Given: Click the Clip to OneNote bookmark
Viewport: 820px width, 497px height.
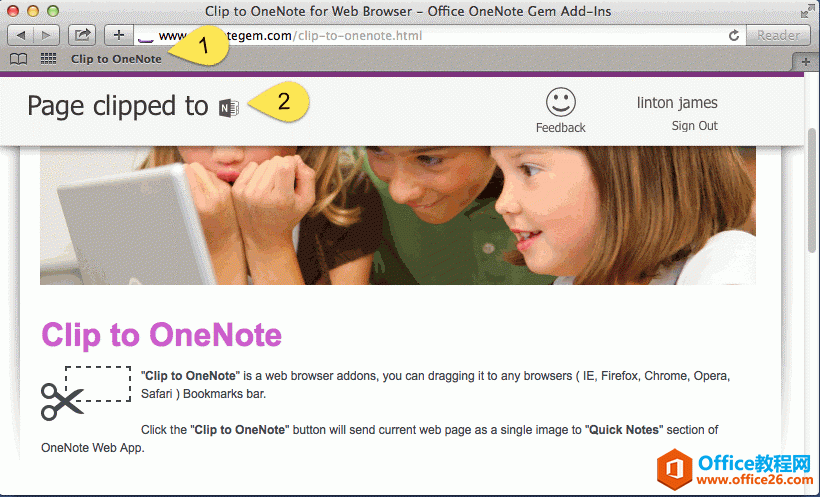Looking at the screenshot, I should coord(116,59).
